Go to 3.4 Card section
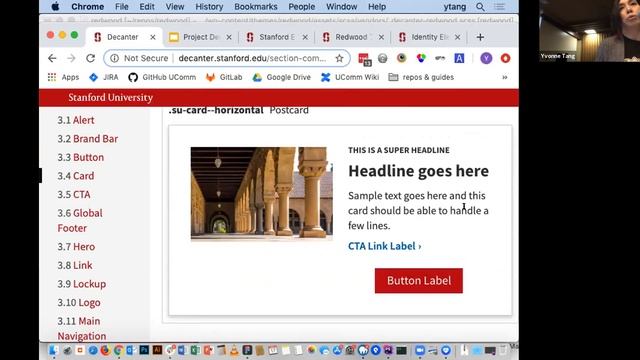 (76, 176)
